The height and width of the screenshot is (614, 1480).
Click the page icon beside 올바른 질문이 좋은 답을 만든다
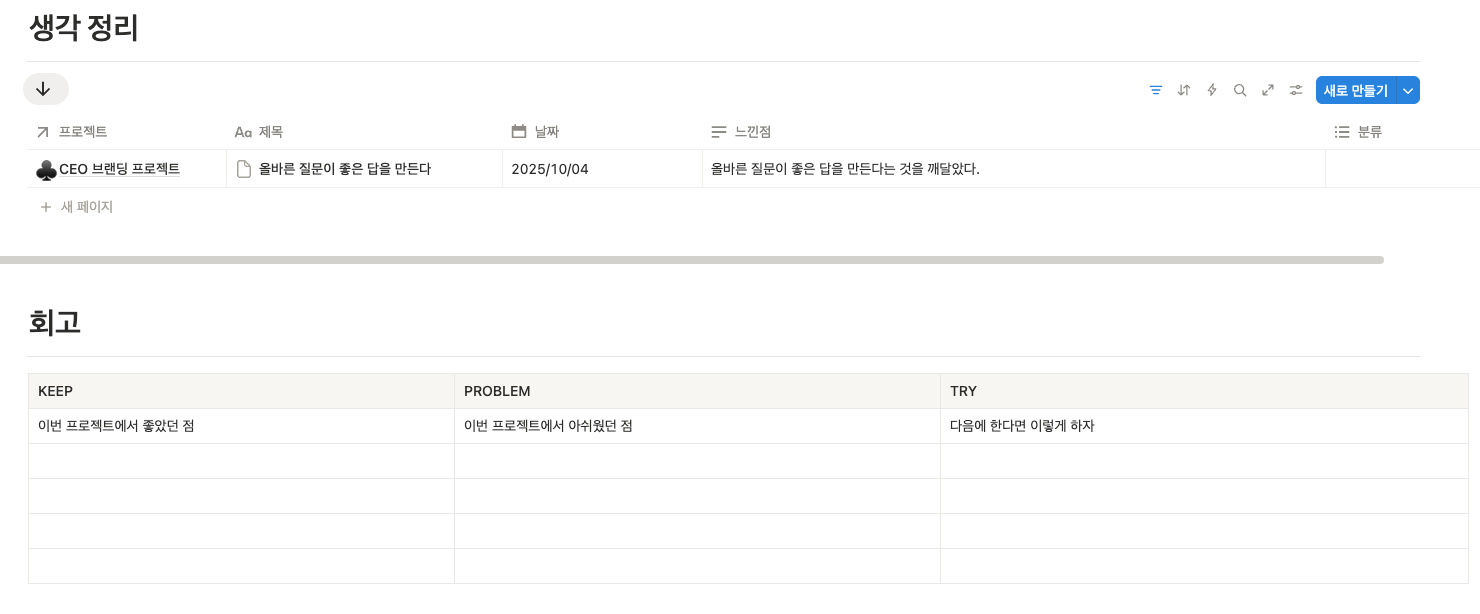click(243, 168)
